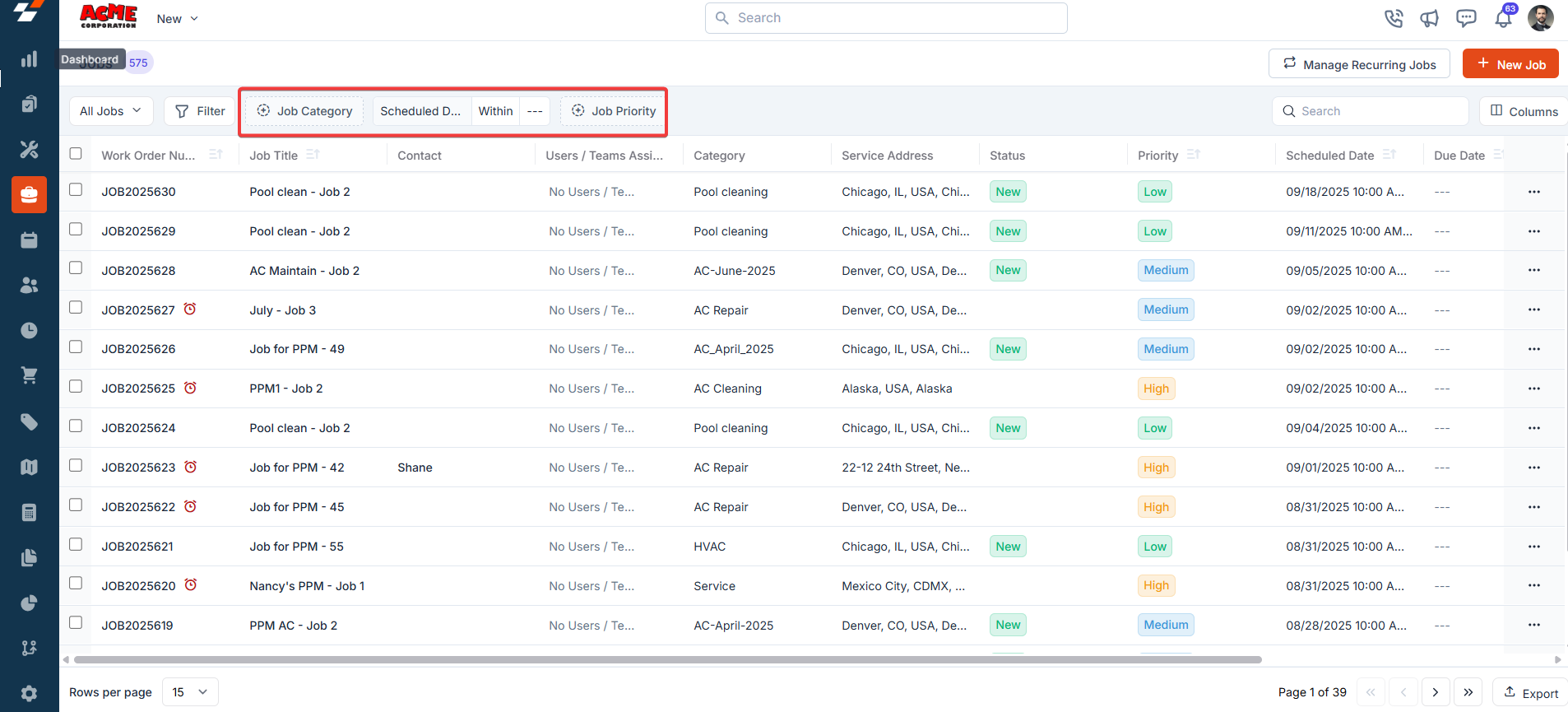The width and height of the screenshot is (1568, 712).
Task: Click the Zuper app logo top-left
Action: coord(29,12)
